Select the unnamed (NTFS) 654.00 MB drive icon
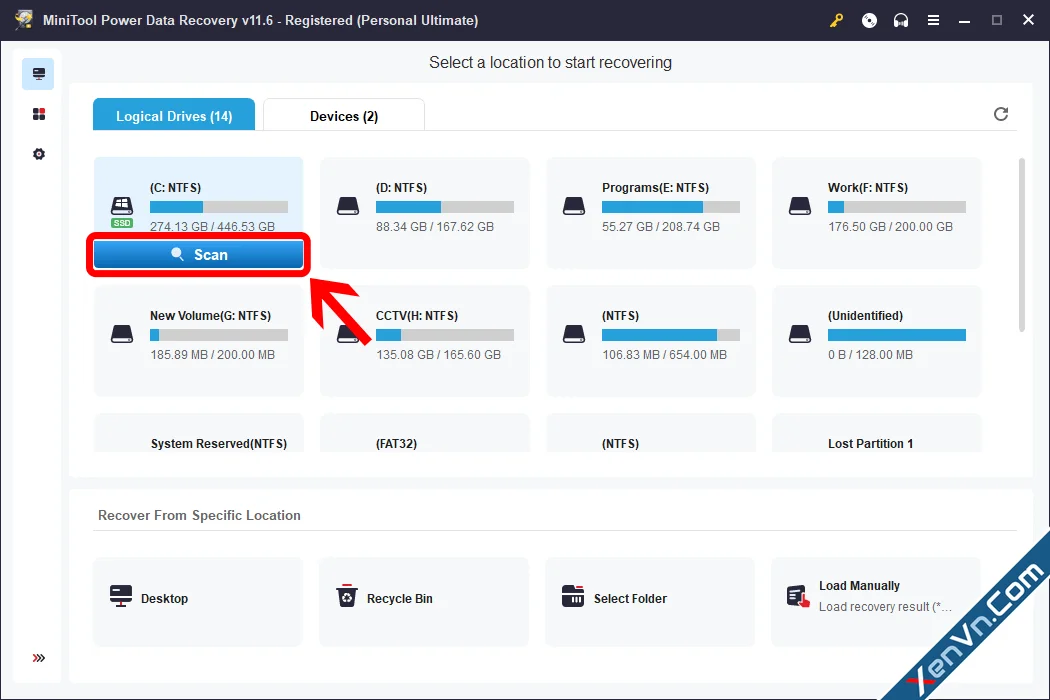 [x=574, y=334]
